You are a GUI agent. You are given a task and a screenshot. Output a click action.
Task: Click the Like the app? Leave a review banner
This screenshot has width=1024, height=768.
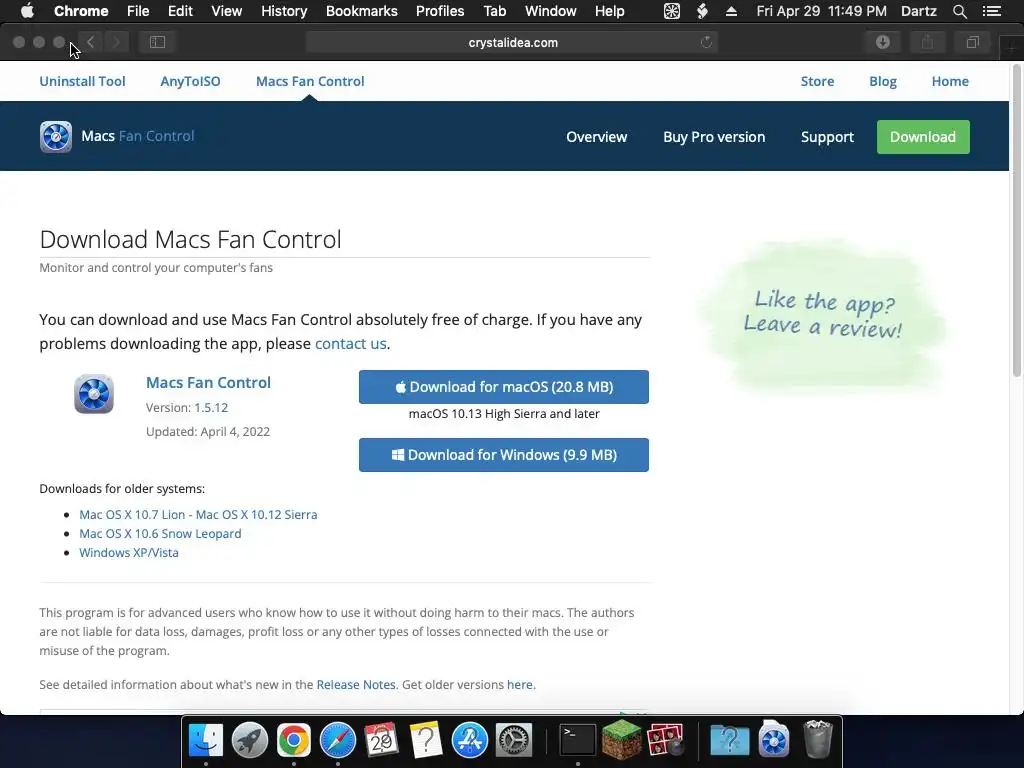coord(822,315)
